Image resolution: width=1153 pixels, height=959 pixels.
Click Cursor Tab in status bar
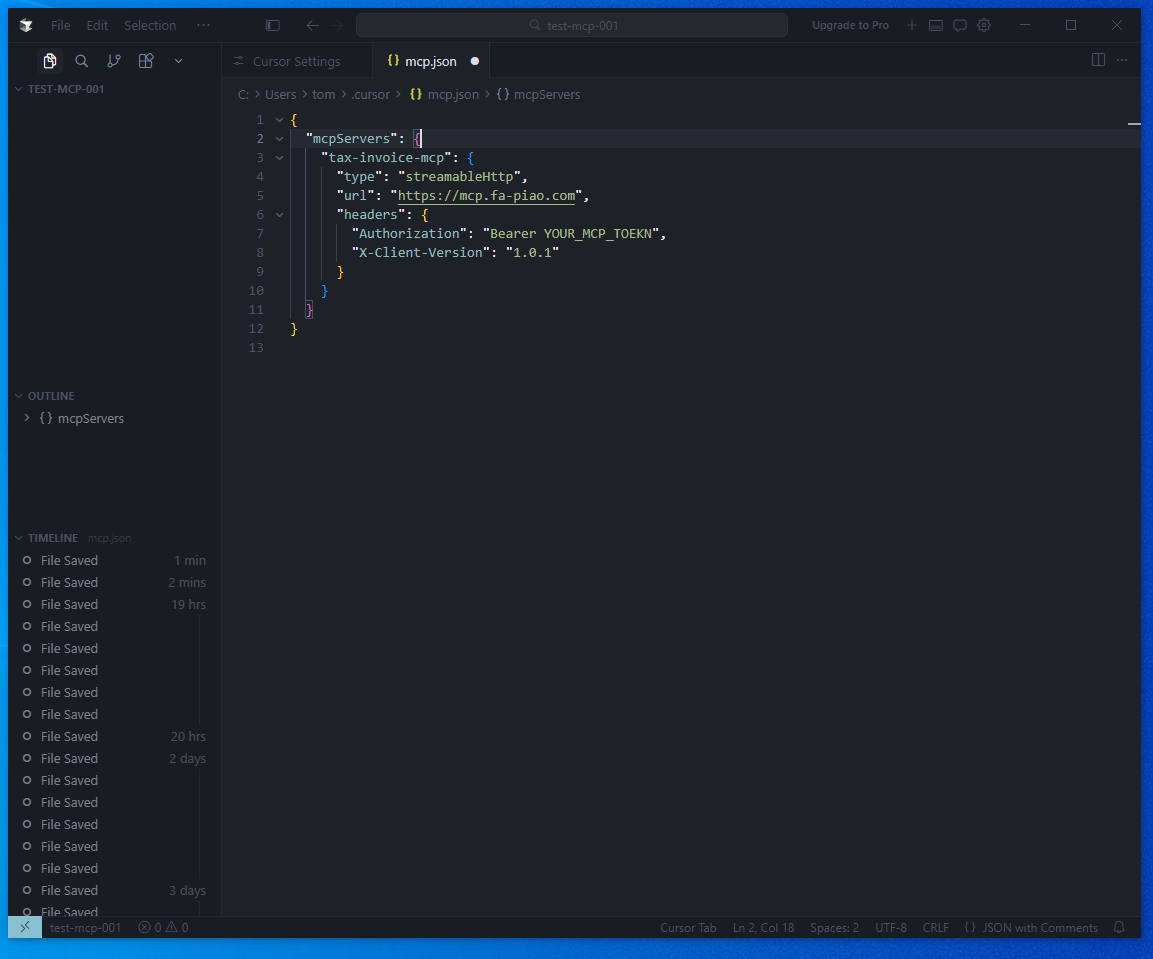688,928
